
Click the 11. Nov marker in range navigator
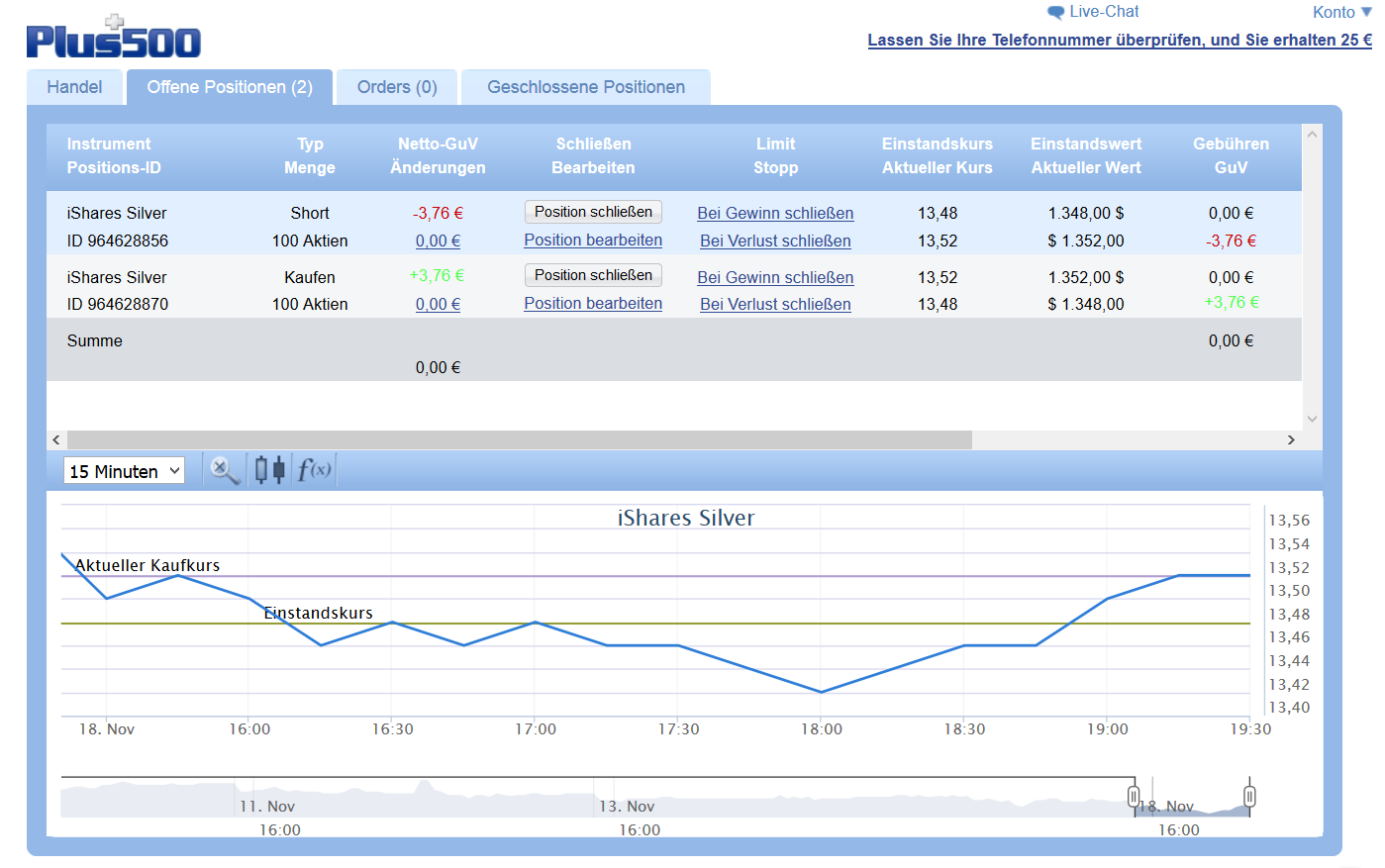click(267, 807)
